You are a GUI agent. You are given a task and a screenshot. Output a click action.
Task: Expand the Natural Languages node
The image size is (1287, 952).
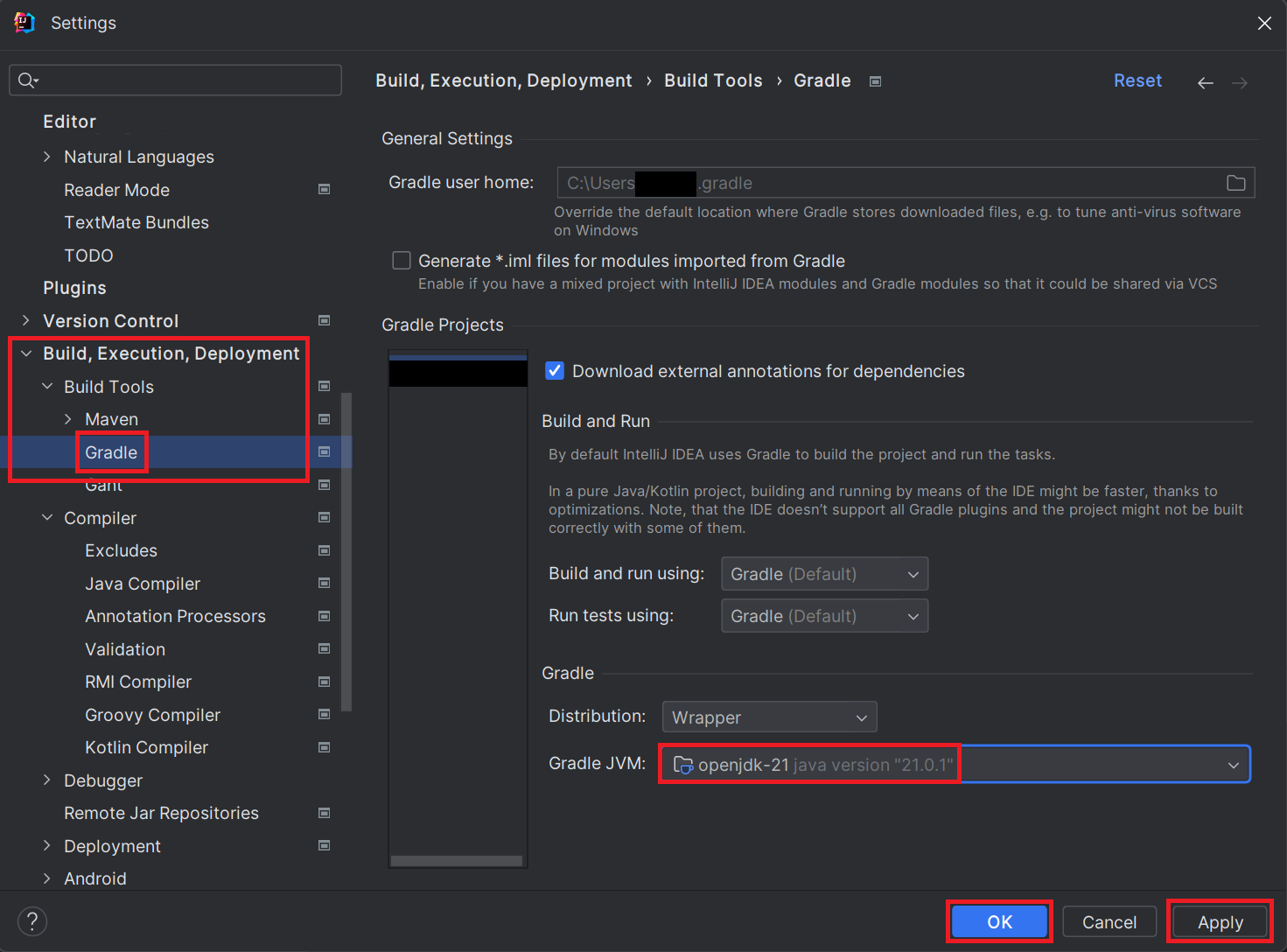(47, 157)
